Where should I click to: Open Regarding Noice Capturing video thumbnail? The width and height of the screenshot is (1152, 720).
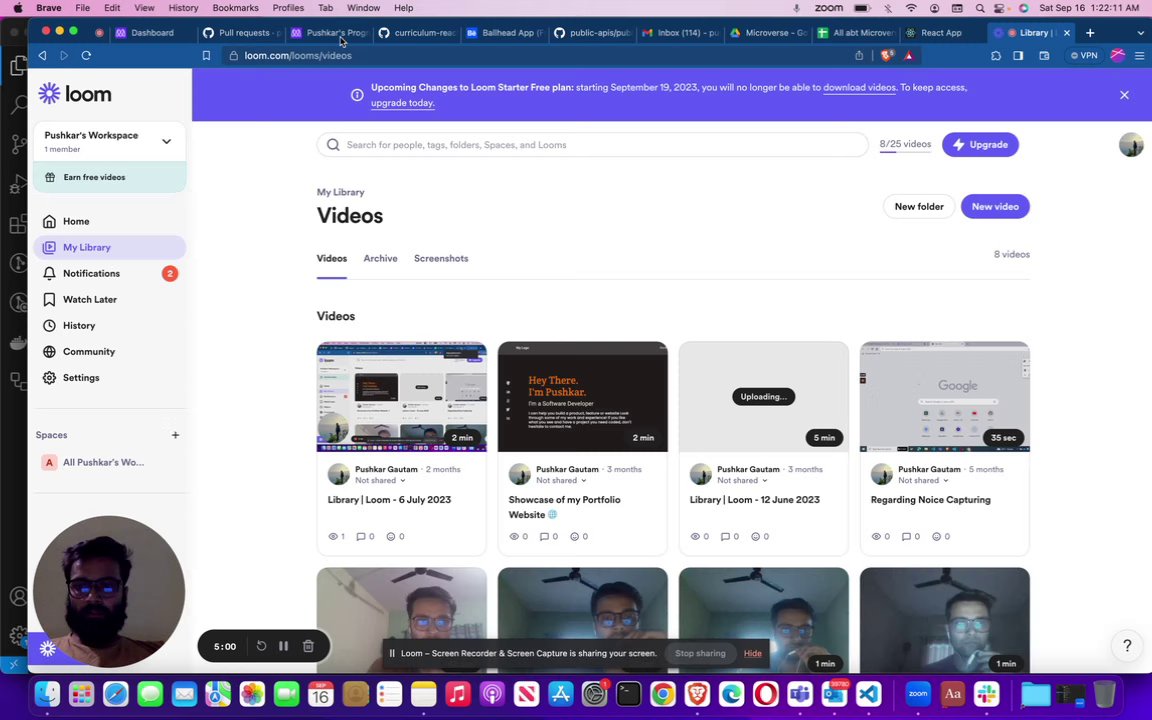945,397
